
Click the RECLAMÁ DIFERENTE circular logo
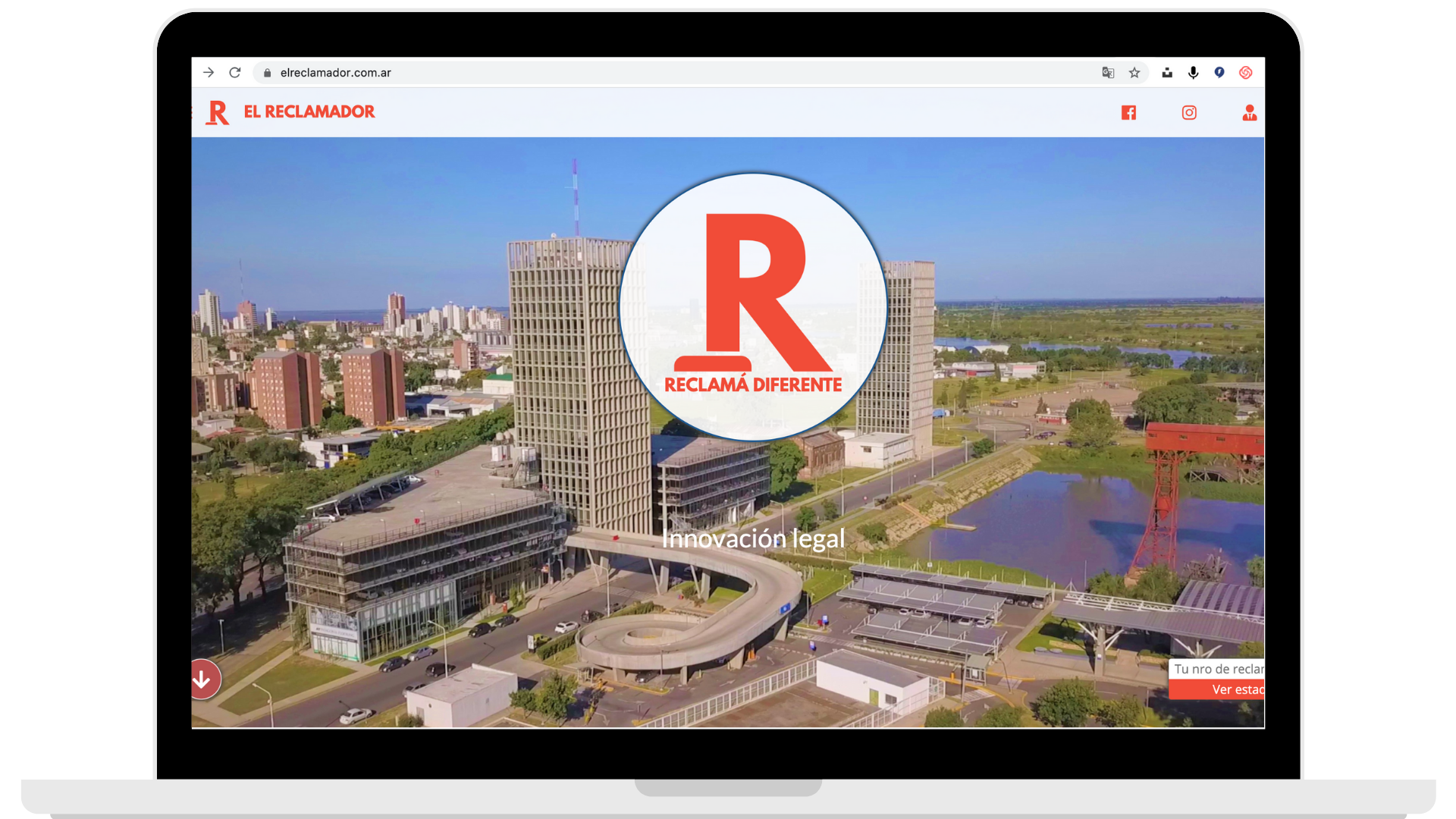click(753, 307)
